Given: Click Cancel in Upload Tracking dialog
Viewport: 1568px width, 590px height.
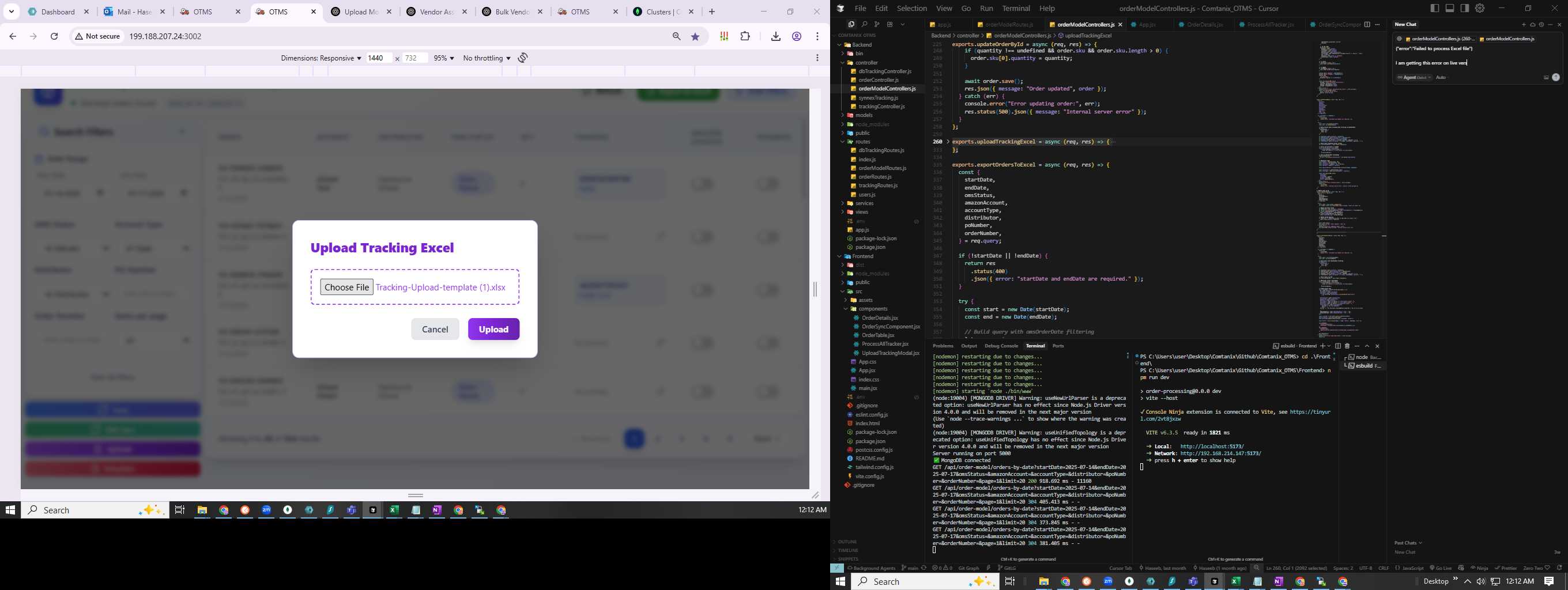Looking at the screenshot, I should pos(435,329).
